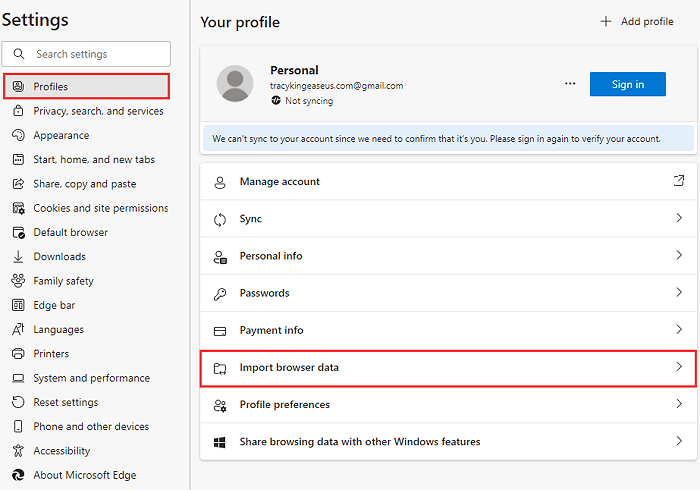Click the Windows logo icon for sharing data
The height and width of the screenshot is (490, 700).
pyautogui.click(x=220, y=442)
